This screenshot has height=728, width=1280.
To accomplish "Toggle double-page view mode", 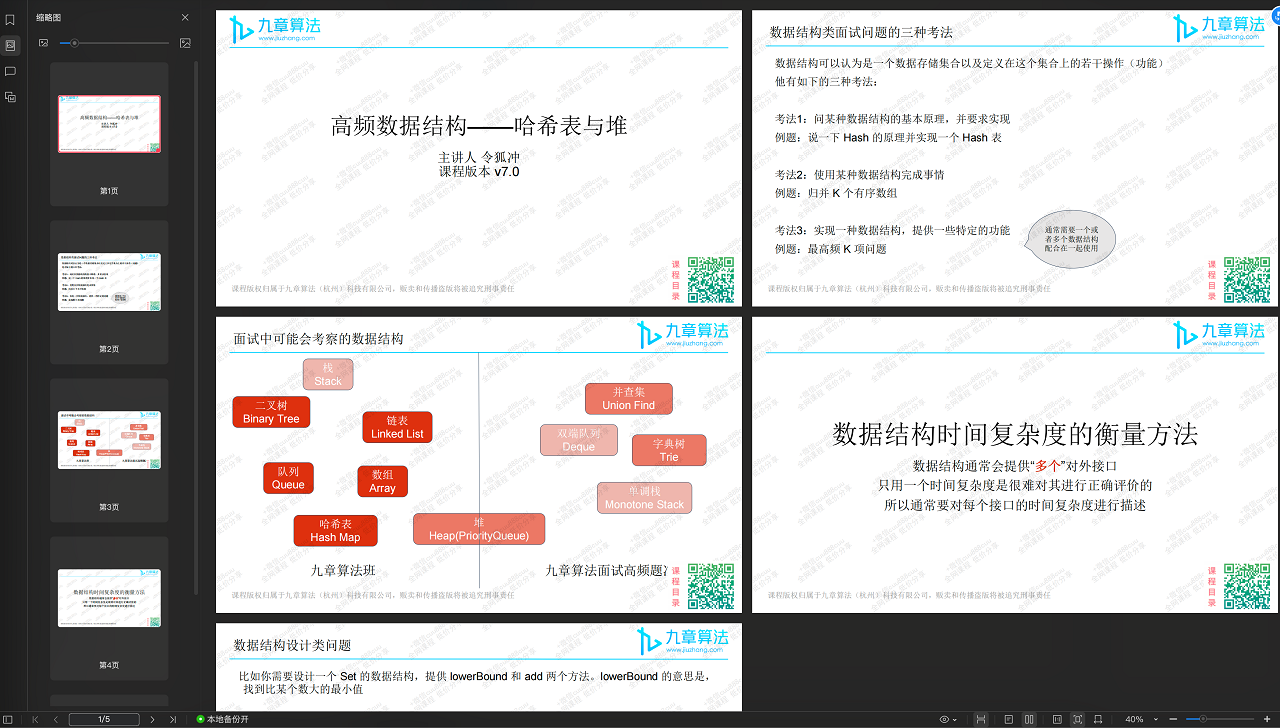I will pyautogui.click(x=1030, y=719).
